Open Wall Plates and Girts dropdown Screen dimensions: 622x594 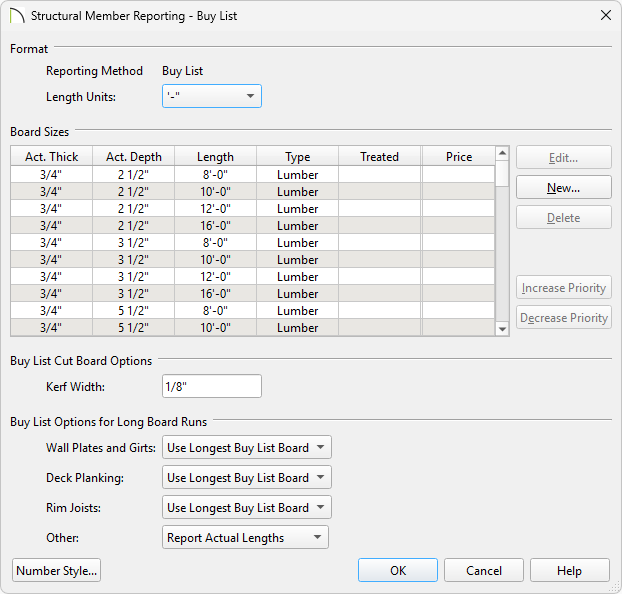point(246,448)
